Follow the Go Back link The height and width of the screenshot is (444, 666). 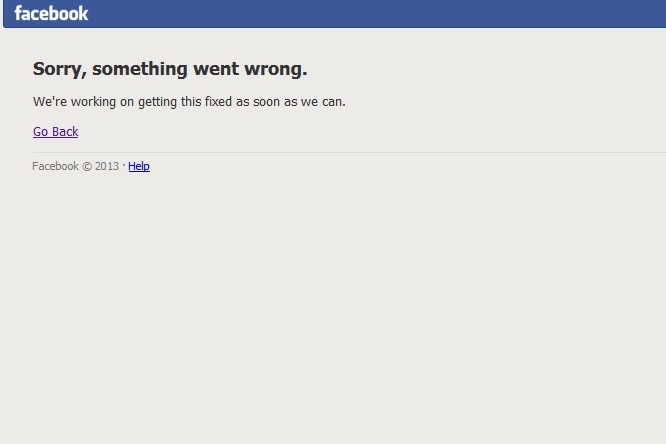56,132
